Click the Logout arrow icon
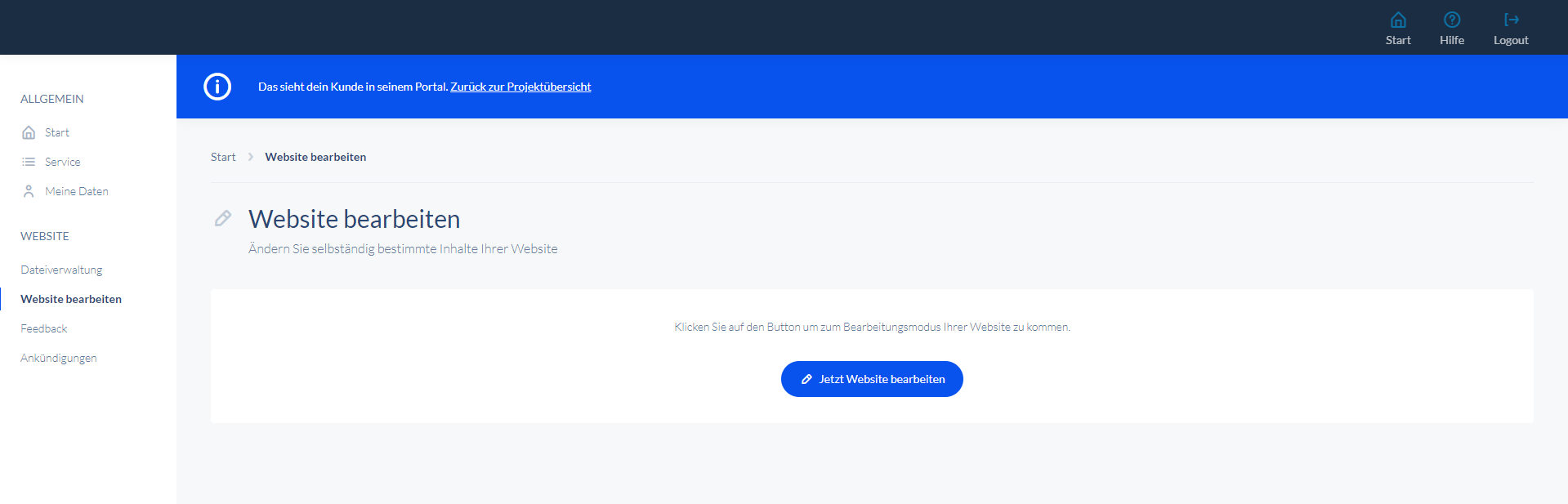 tap(1511, 20)
